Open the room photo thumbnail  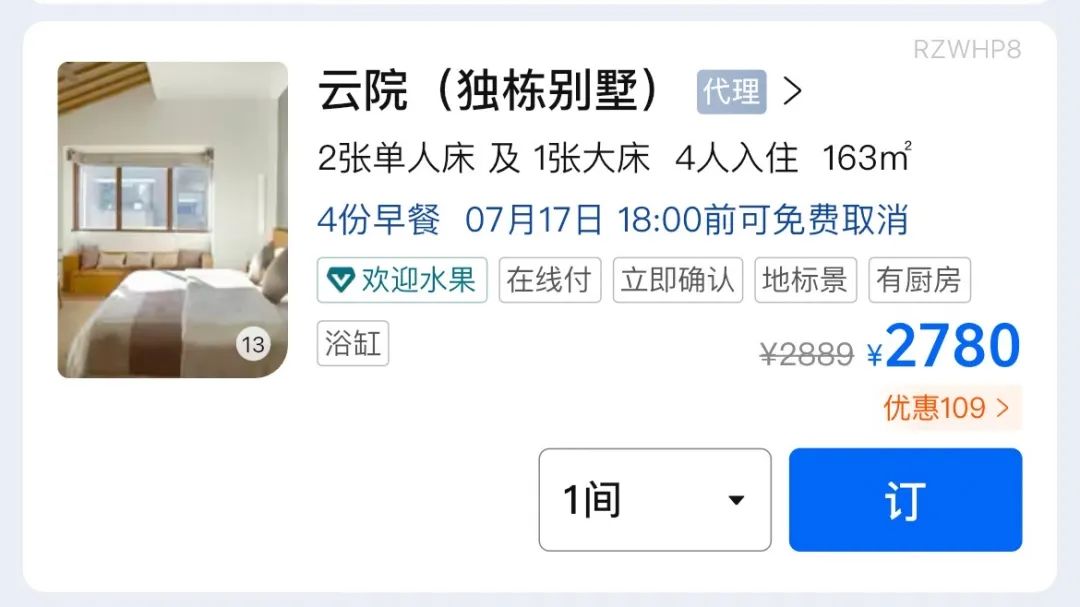point(172,220)
